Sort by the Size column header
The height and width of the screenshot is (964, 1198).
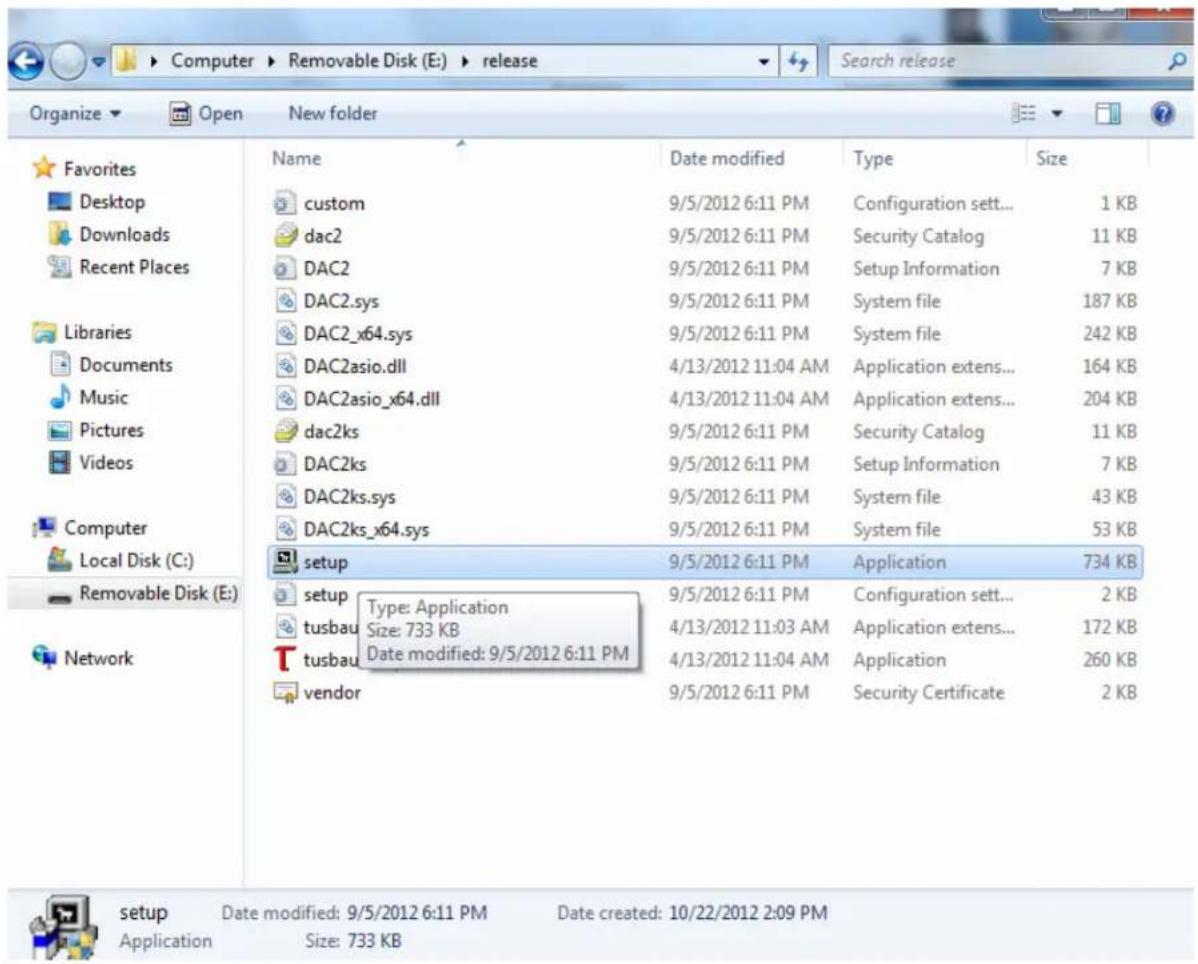click(x=1051, y=158)
